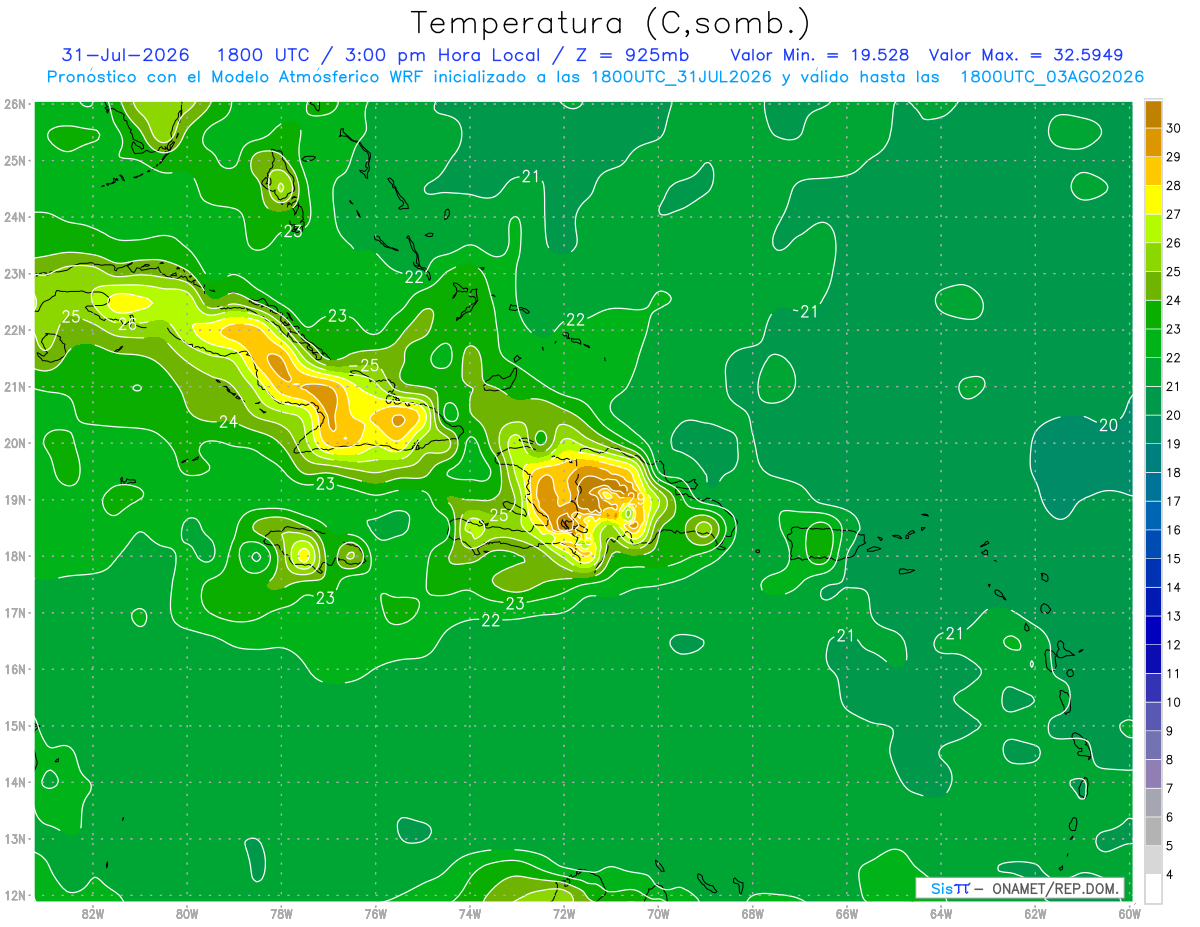The image size is (1200, 927).
Task: Pick the brown swatch above 30 in legend
Action: [1153, 114]
